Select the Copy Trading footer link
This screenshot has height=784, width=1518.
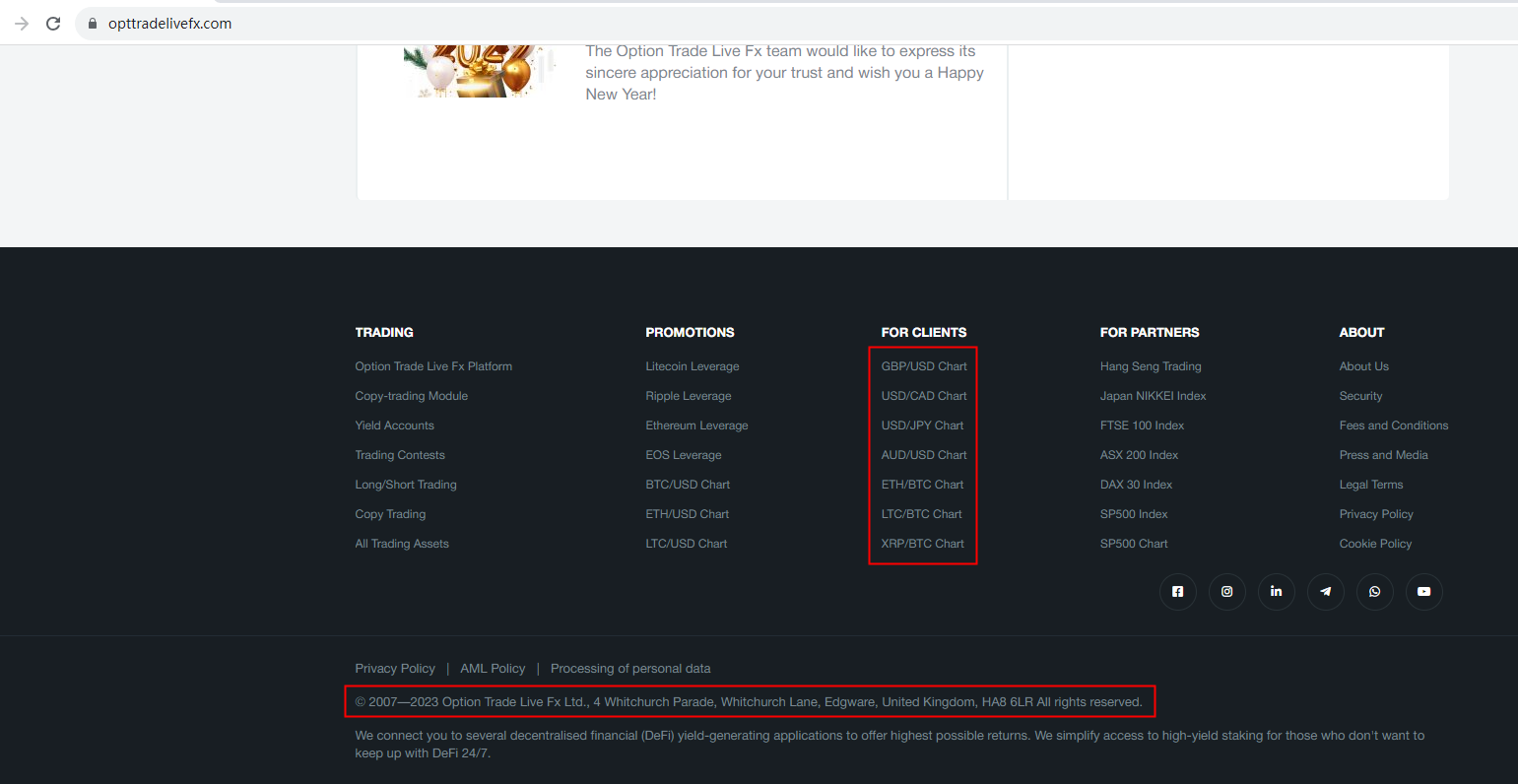(x=390, y=514)
